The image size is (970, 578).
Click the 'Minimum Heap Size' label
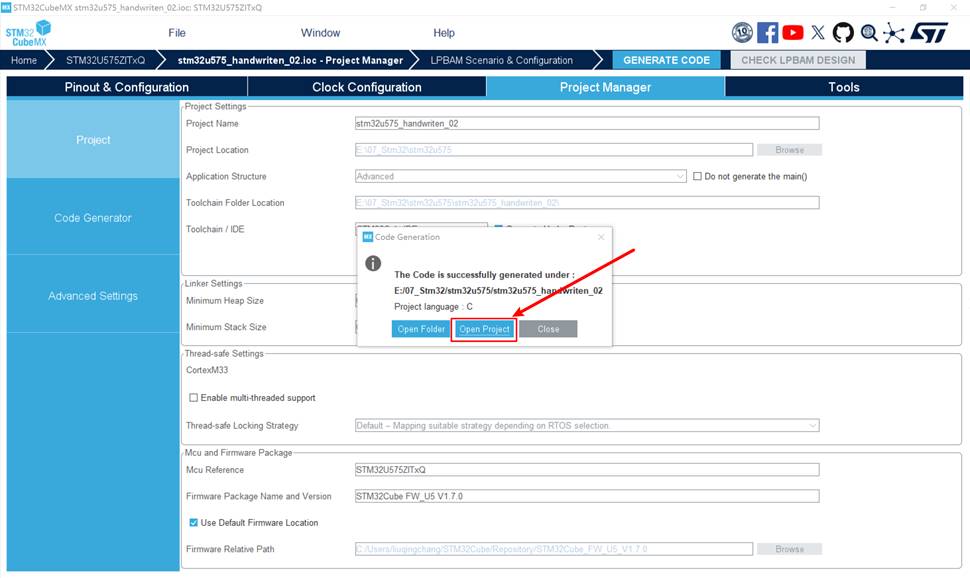coord(225,301)
